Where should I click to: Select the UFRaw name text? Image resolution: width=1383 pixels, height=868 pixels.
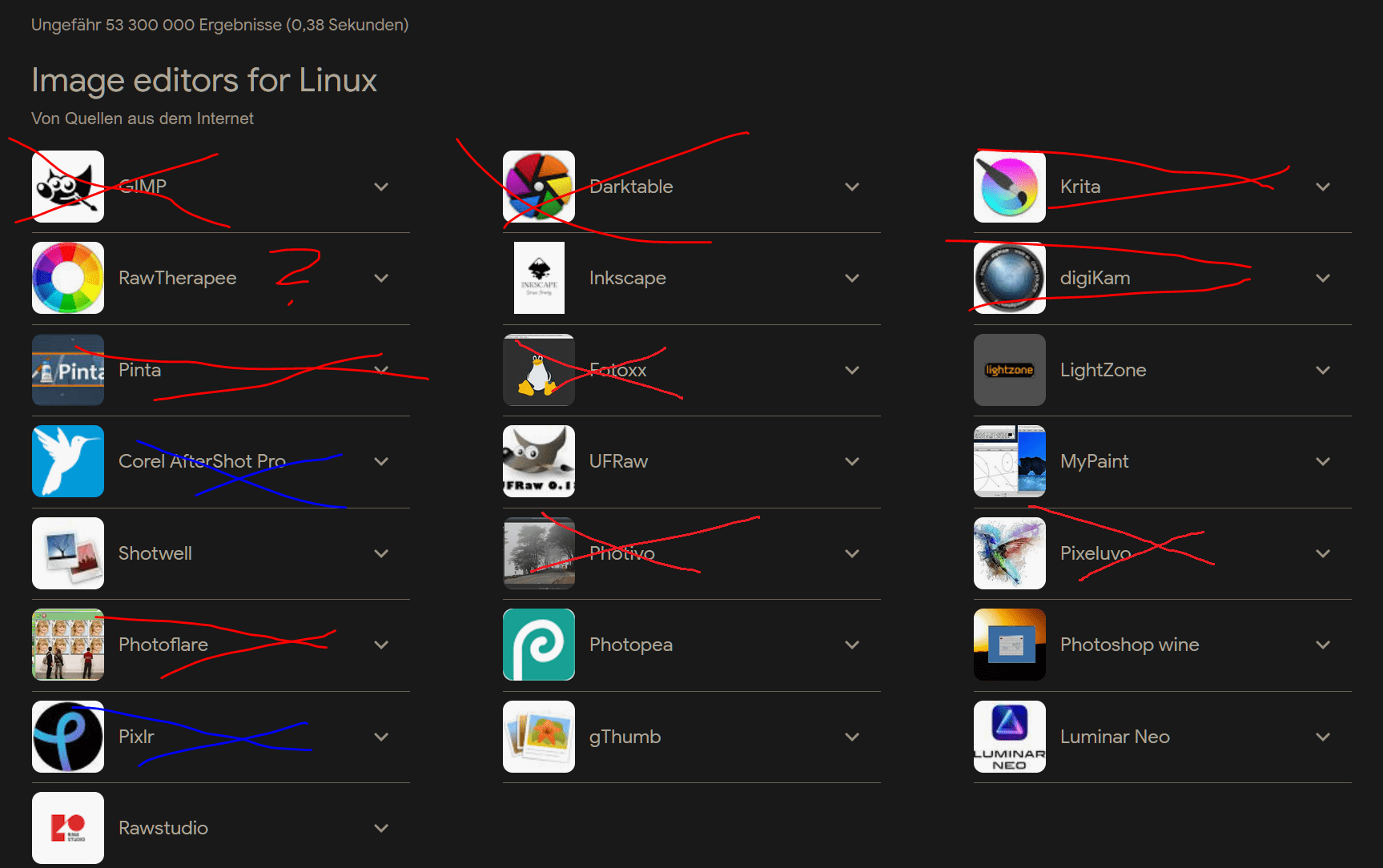pos(619,461)
